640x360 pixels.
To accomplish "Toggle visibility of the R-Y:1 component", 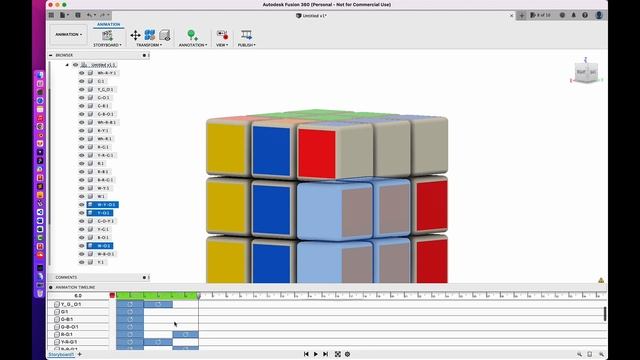I will 82,131.
